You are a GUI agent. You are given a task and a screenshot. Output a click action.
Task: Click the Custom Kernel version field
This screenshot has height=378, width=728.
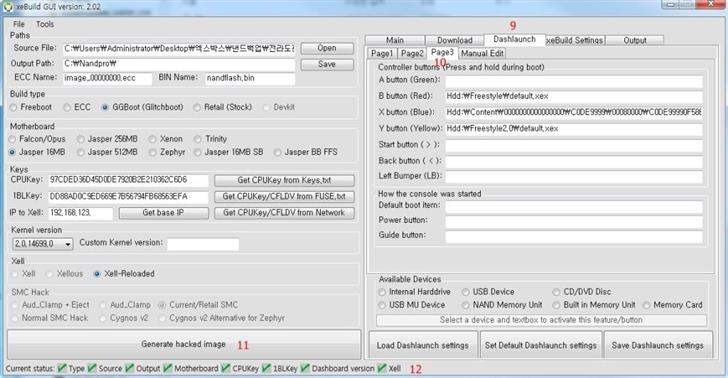[x=203, y=244]
